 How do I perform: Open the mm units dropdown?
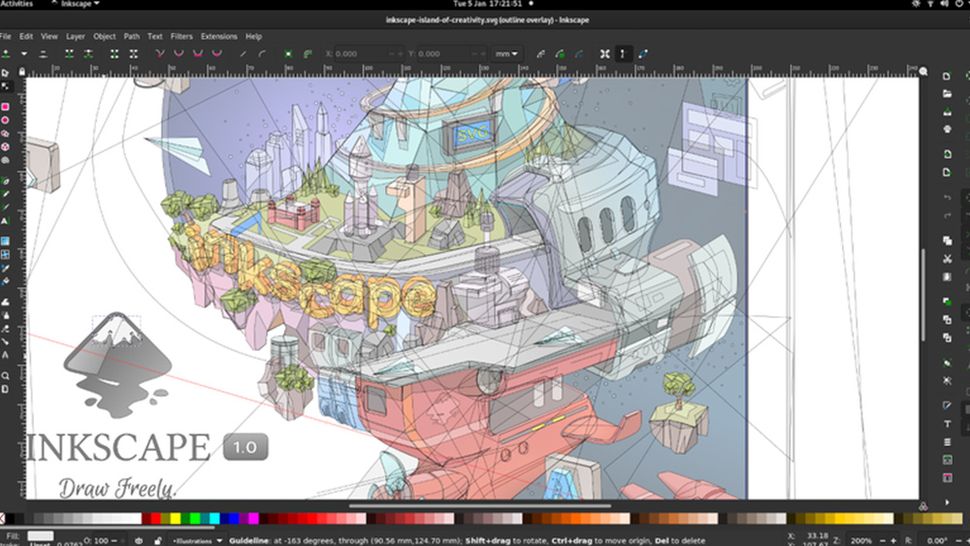(506, 54)
